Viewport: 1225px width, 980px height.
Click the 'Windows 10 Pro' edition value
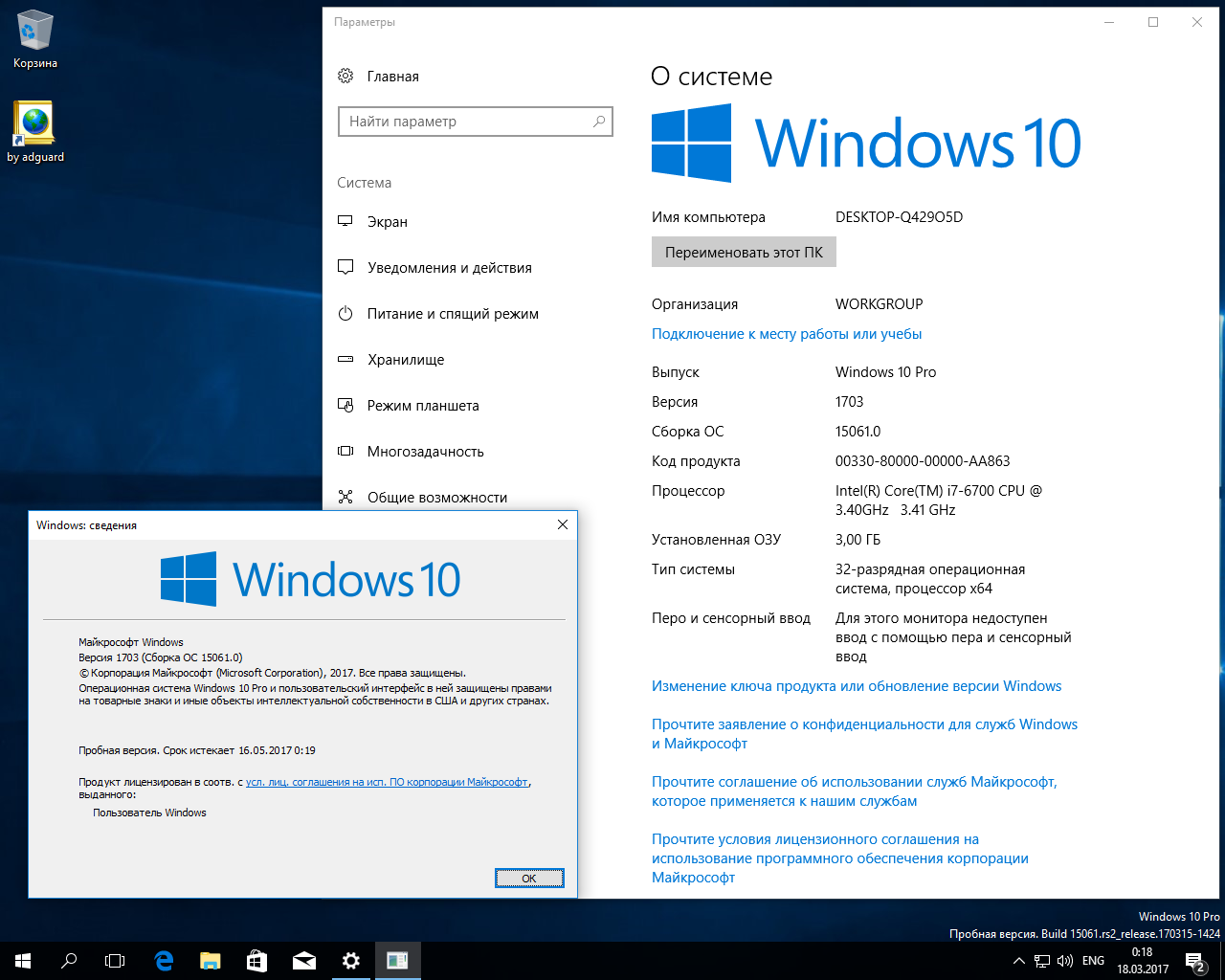click(x=885, y=372)
